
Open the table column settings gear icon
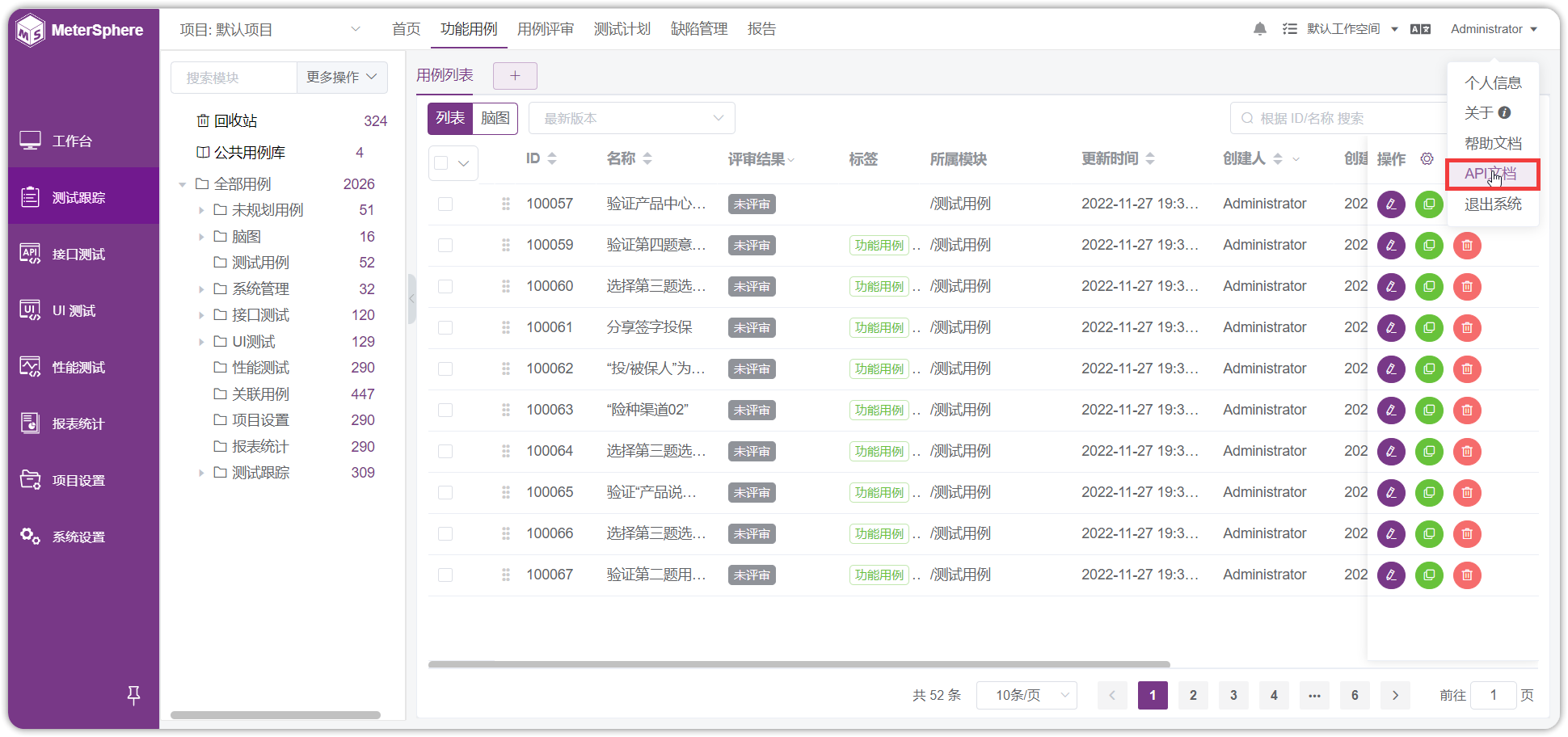tap(1427, 158)
